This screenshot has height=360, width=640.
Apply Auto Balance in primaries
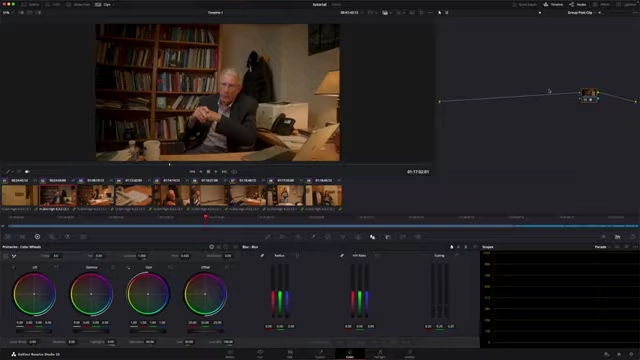click(x=6, y=256)
